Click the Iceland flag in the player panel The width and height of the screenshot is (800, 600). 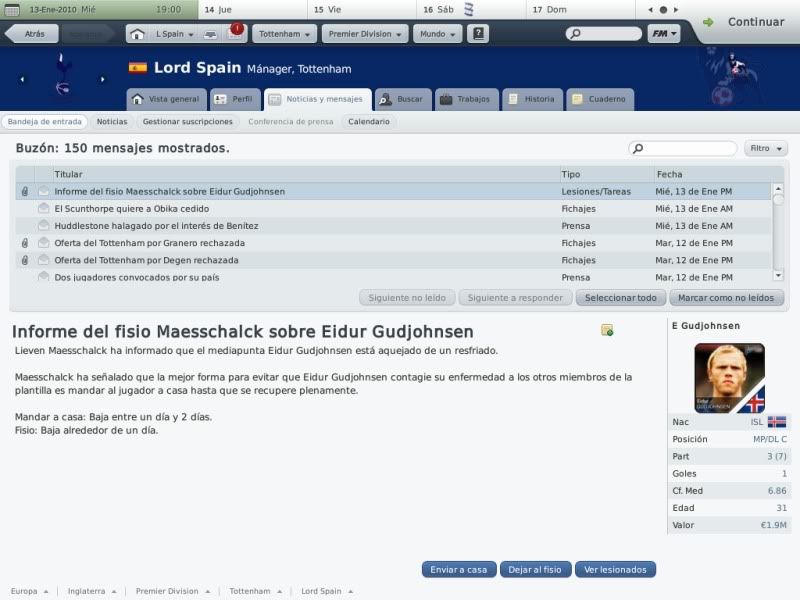(x=777, y=422)
